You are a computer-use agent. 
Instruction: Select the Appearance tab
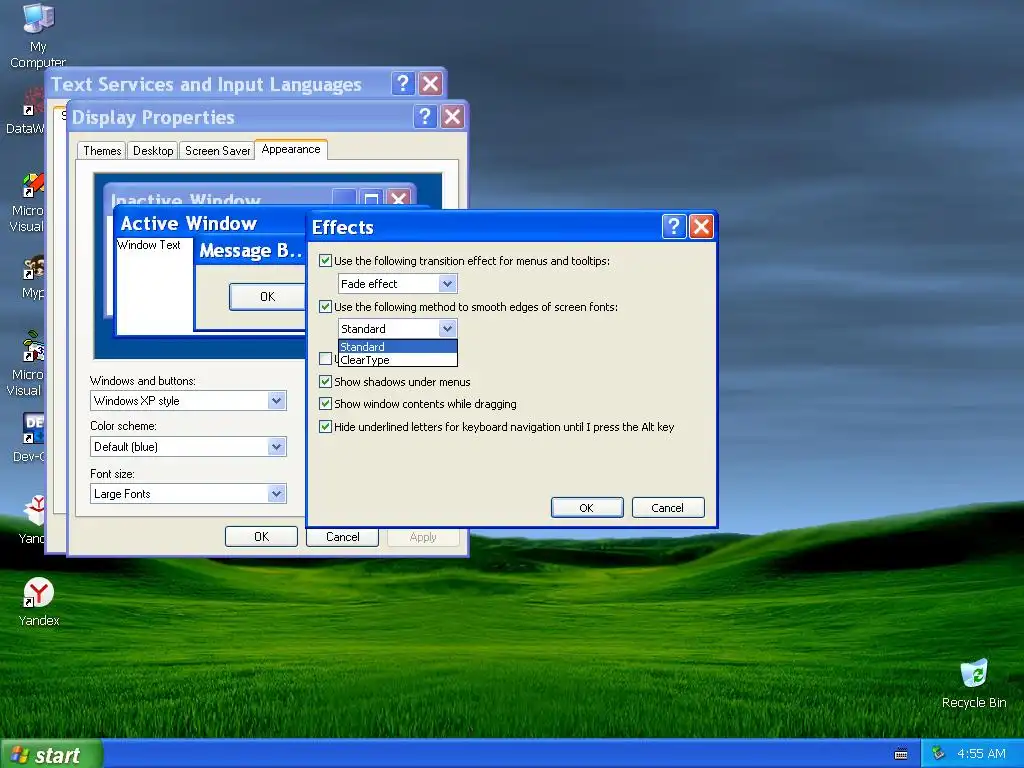click(291, 150)
